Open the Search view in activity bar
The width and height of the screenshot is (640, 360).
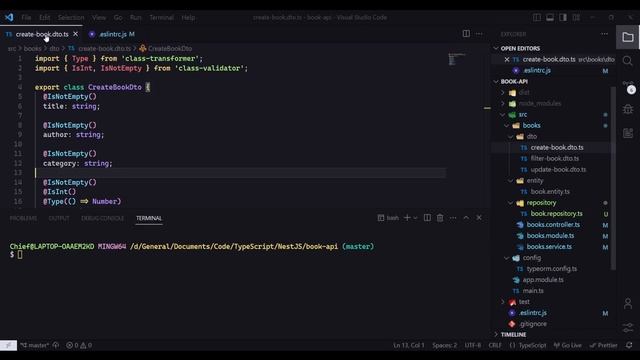click(x=628, y=61)
